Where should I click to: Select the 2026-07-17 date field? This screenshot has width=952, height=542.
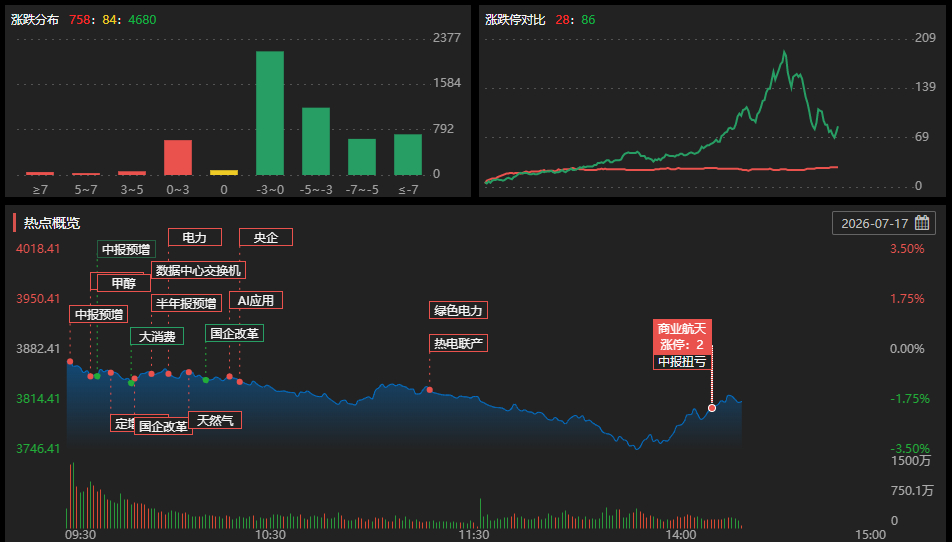click(x=883, y=223)
